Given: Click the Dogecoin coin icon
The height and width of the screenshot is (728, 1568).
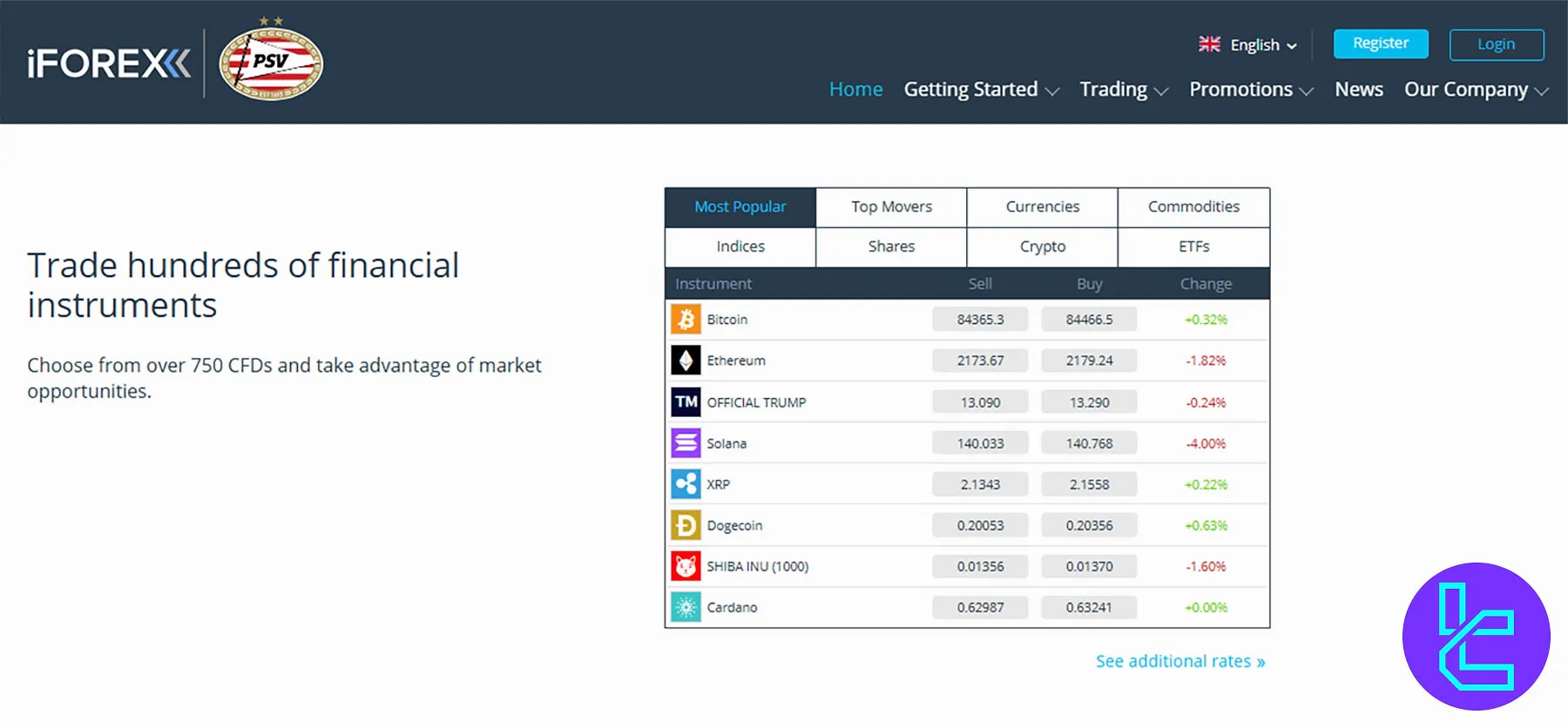Looking at the screenshot, I should [x=686, y=525].
